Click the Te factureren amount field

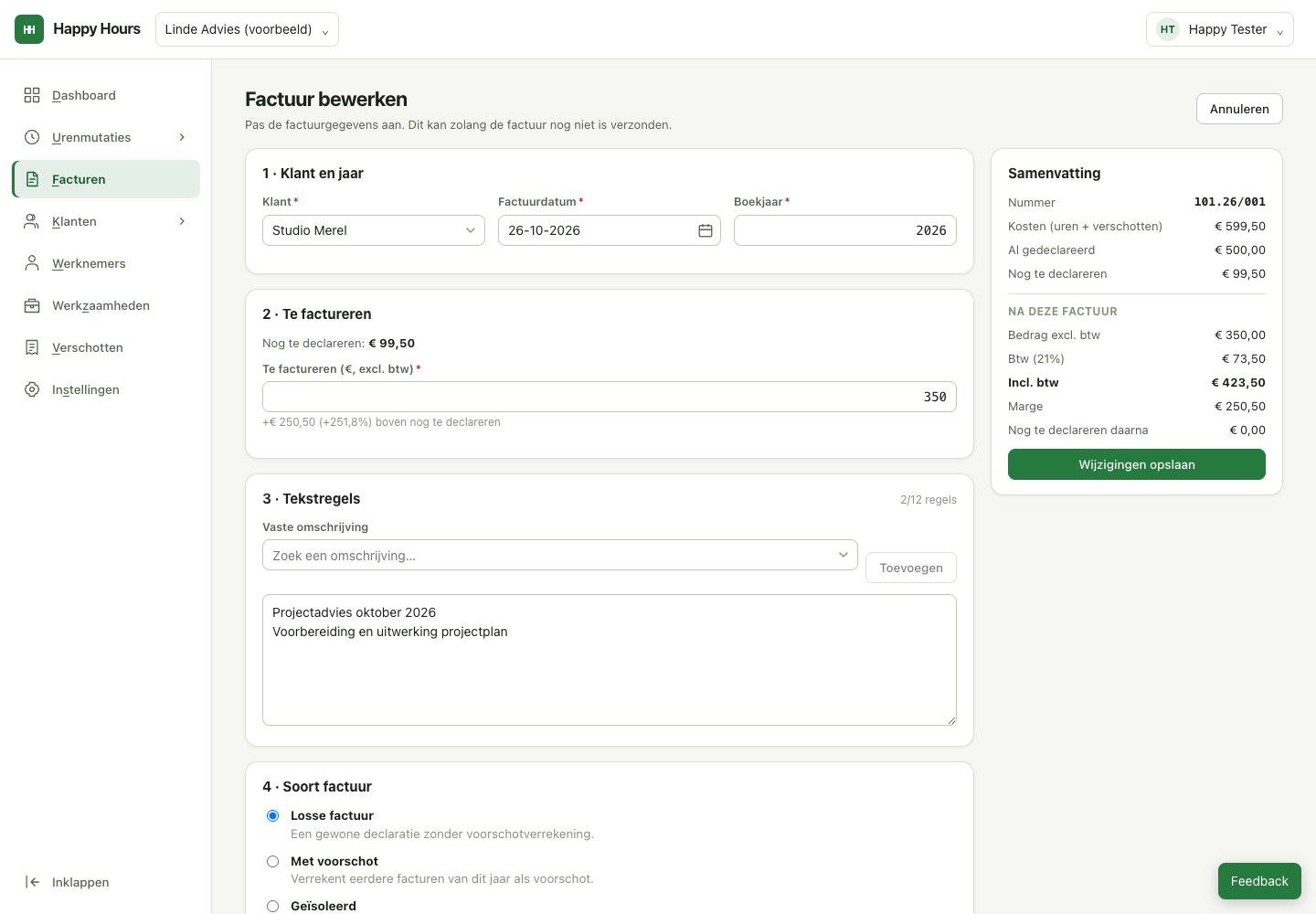point(610,397)
